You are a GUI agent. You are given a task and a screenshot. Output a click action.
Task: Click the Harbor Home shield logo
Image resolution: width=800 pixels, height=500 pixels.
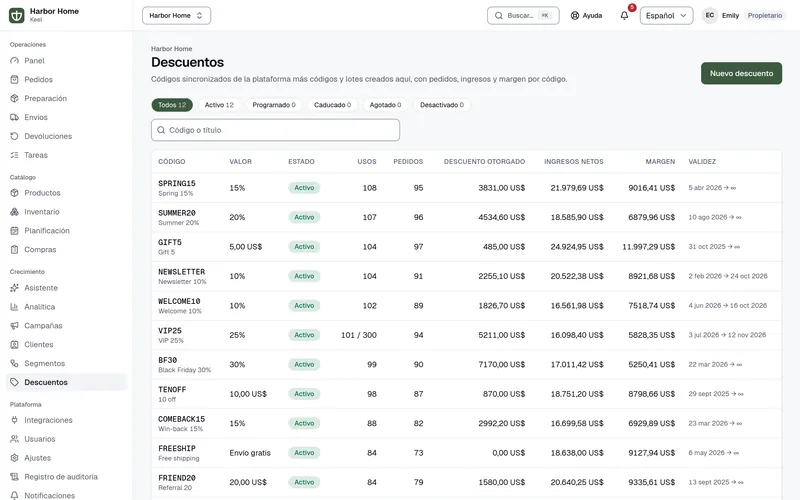pos(17,15)
